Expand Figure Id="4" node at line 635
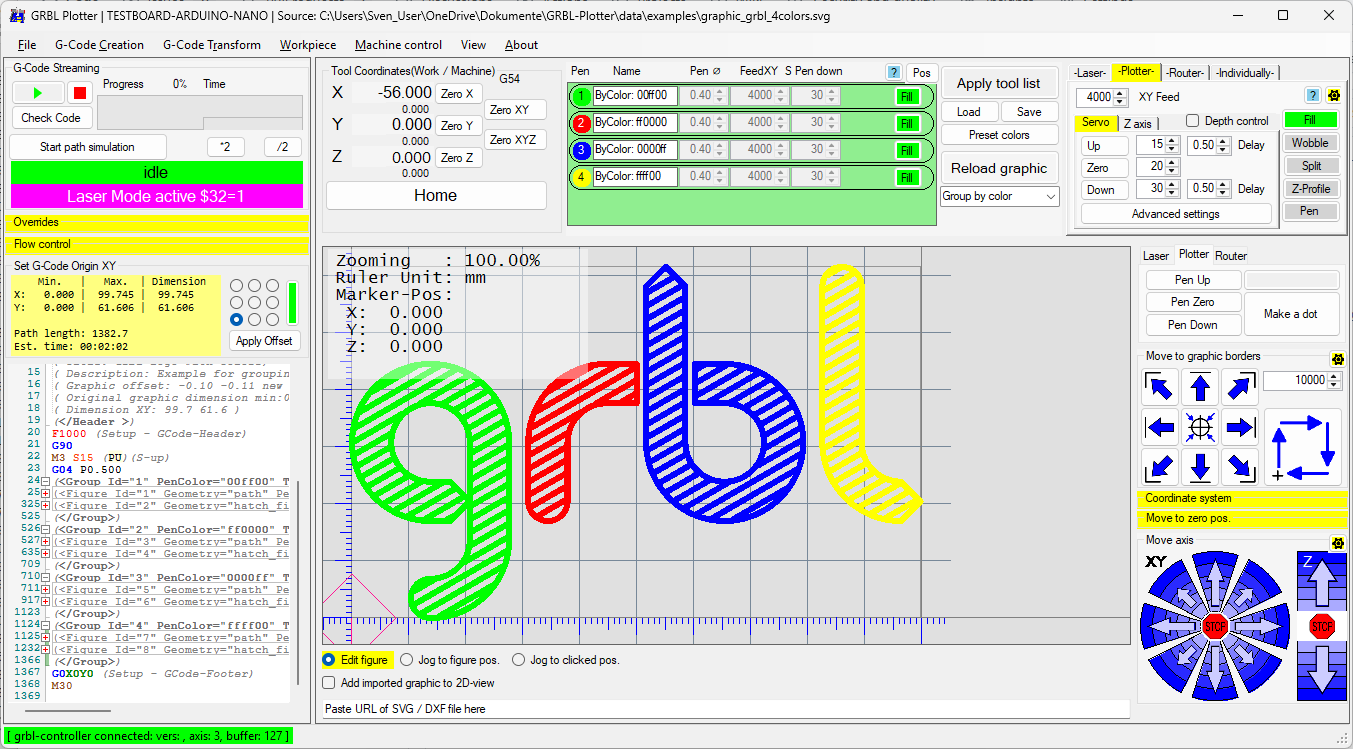 (x=46, y=552)
